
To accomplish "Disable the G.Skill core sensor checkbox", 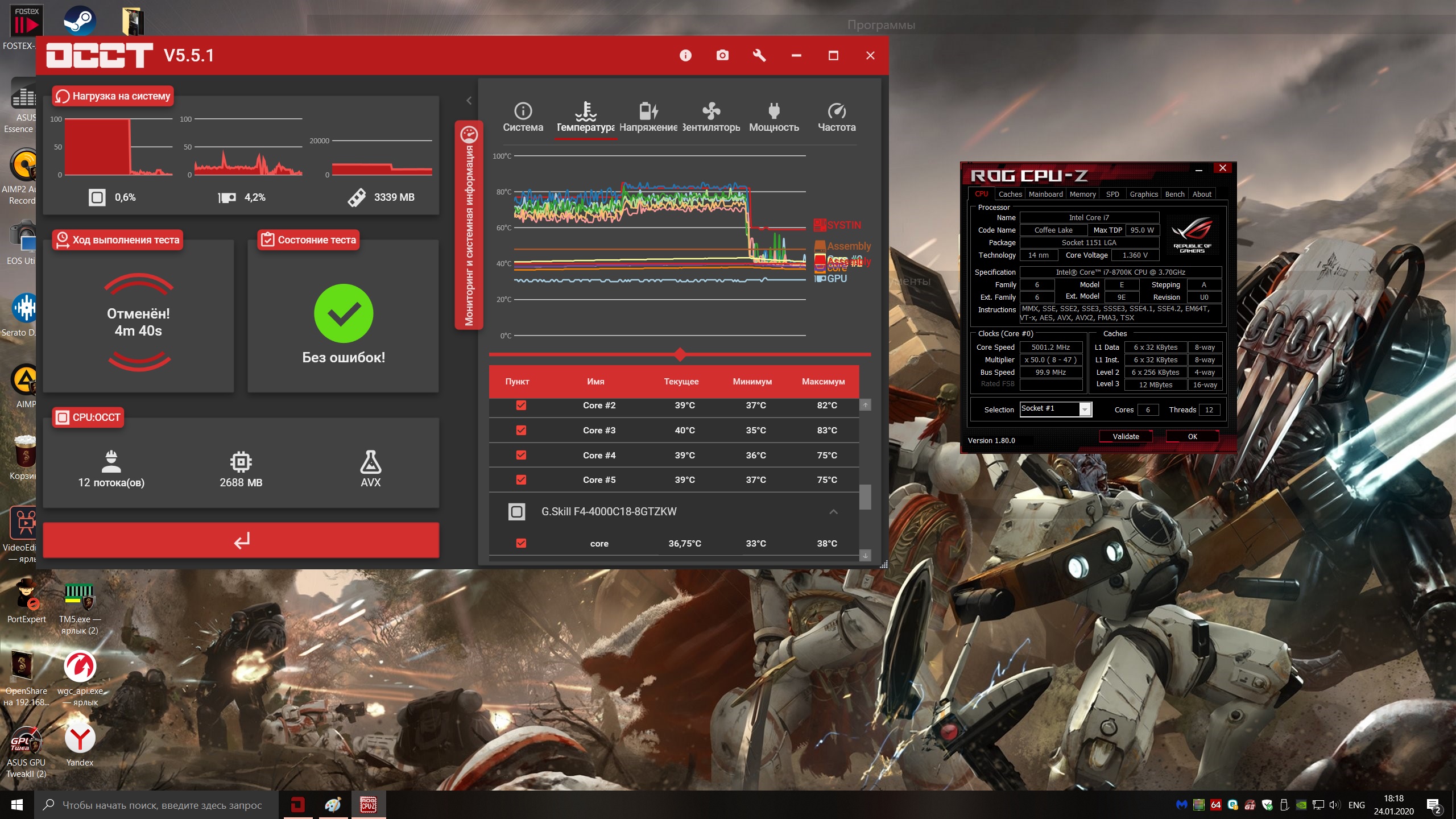I will (x=521, y=543).
